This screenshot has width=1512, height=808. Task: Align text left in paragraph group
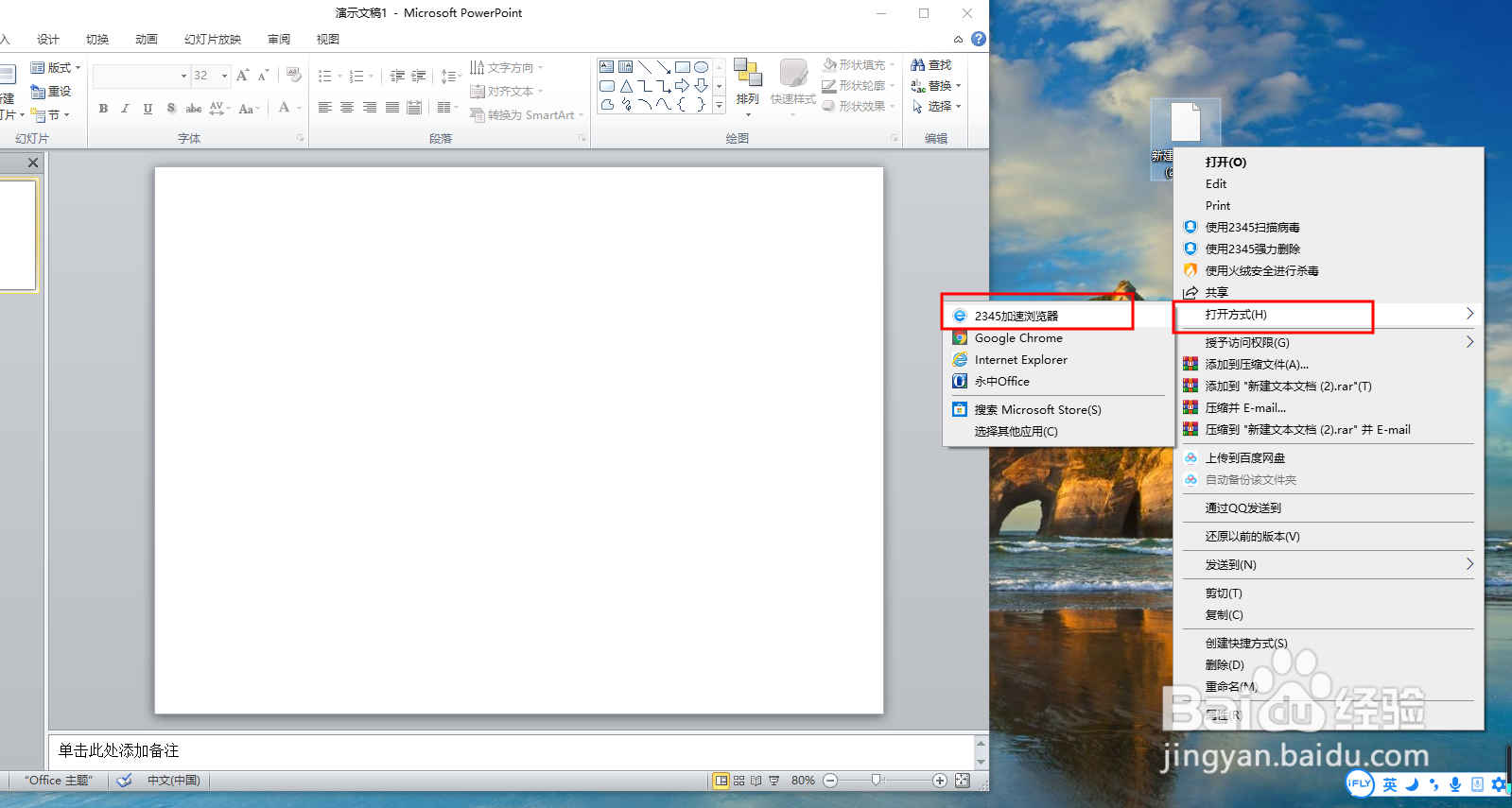pyautogui.click(x=325, y=108)
